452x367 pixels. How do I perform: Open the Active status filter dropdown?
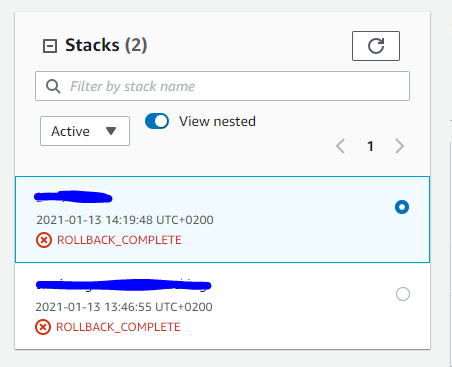[85, 131]
